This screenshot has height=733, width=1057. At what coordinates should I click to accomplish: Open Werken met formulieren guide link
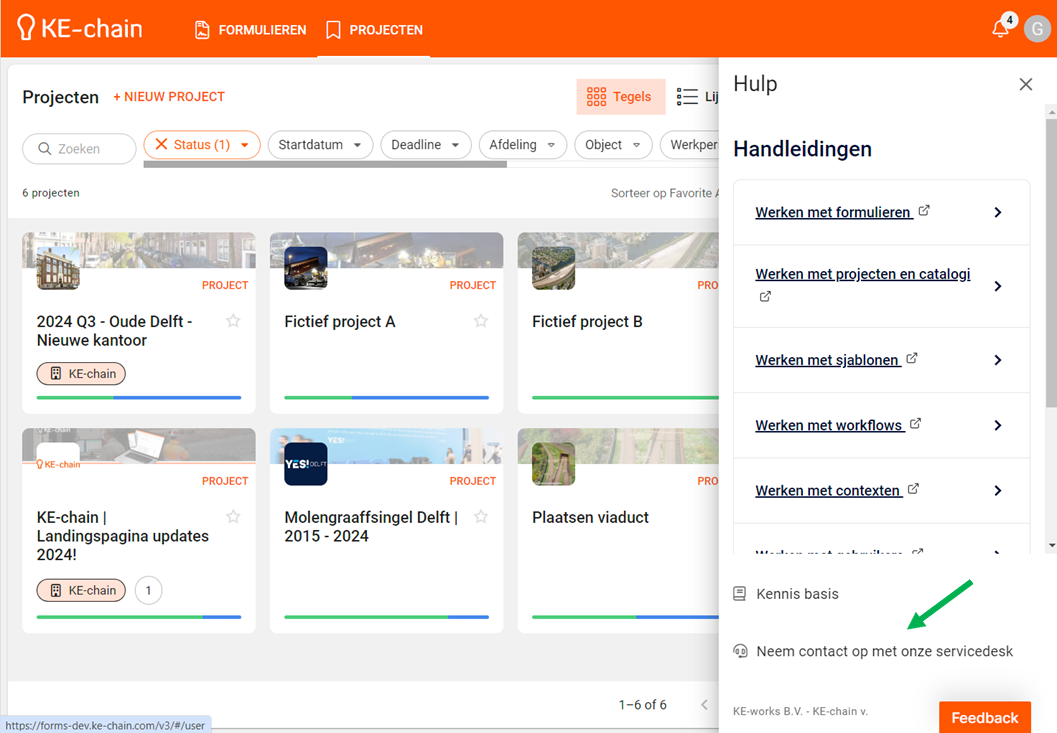click(x=833, y=212)
